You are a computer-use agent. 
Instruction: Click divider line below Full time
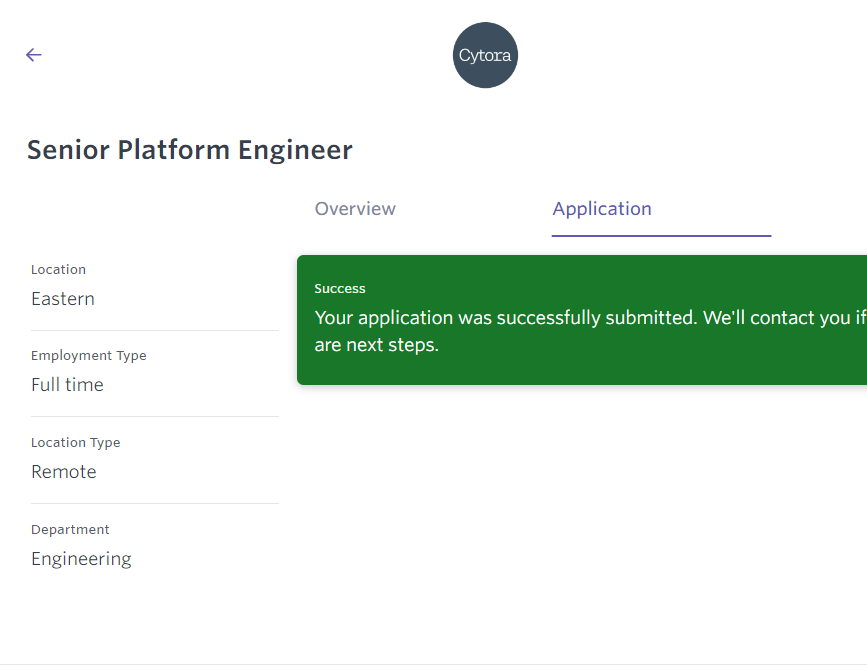154,416
